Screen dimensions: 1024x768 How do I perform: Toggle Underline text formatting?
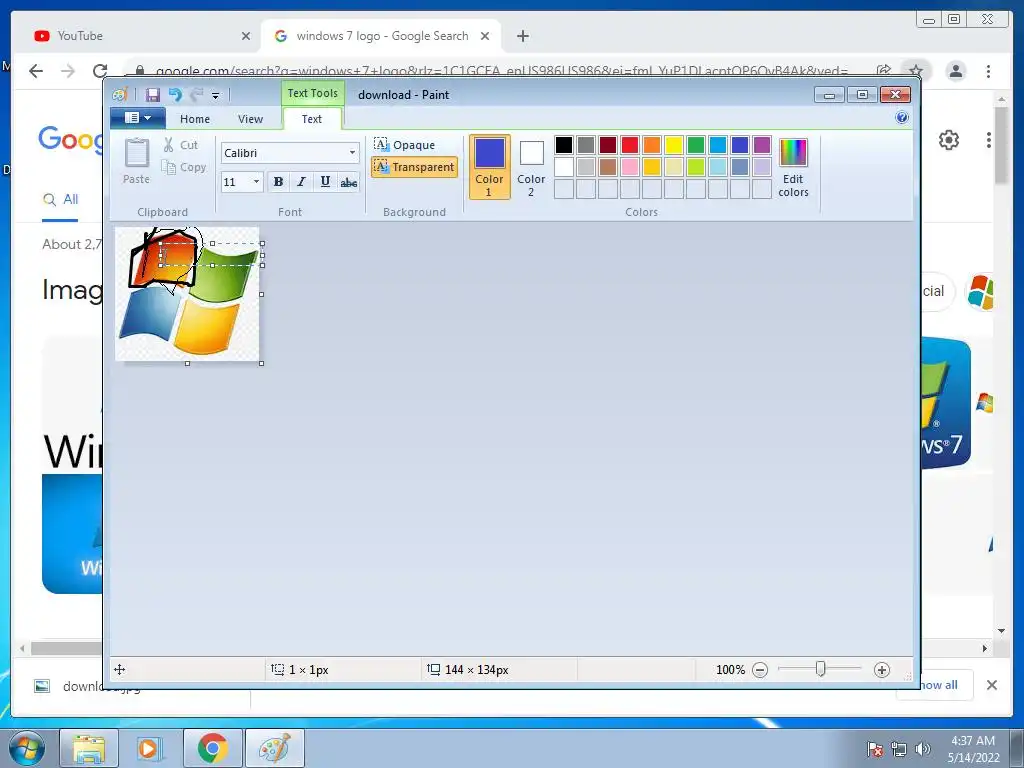325,182
